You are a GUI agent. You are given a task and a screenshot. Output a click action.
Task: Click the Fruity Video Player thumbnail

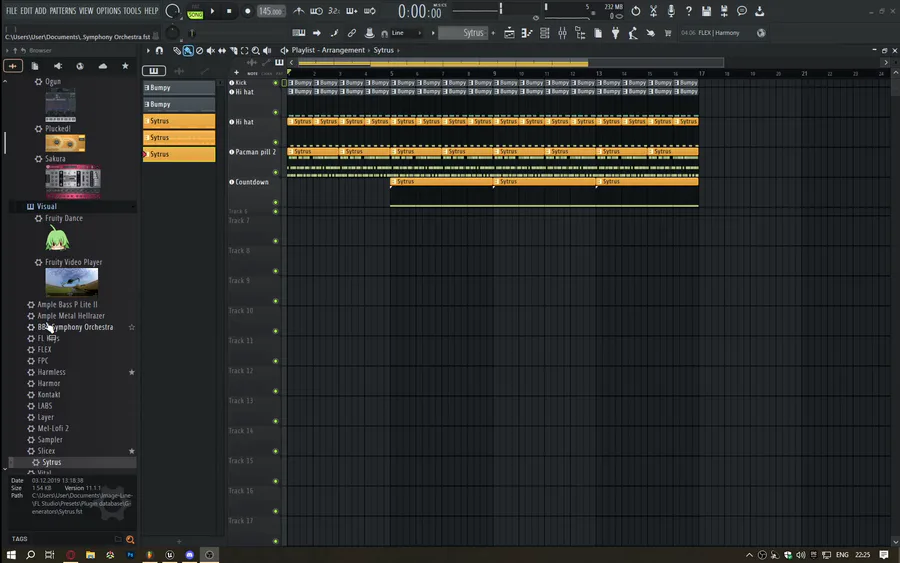[x=72, y=282]
